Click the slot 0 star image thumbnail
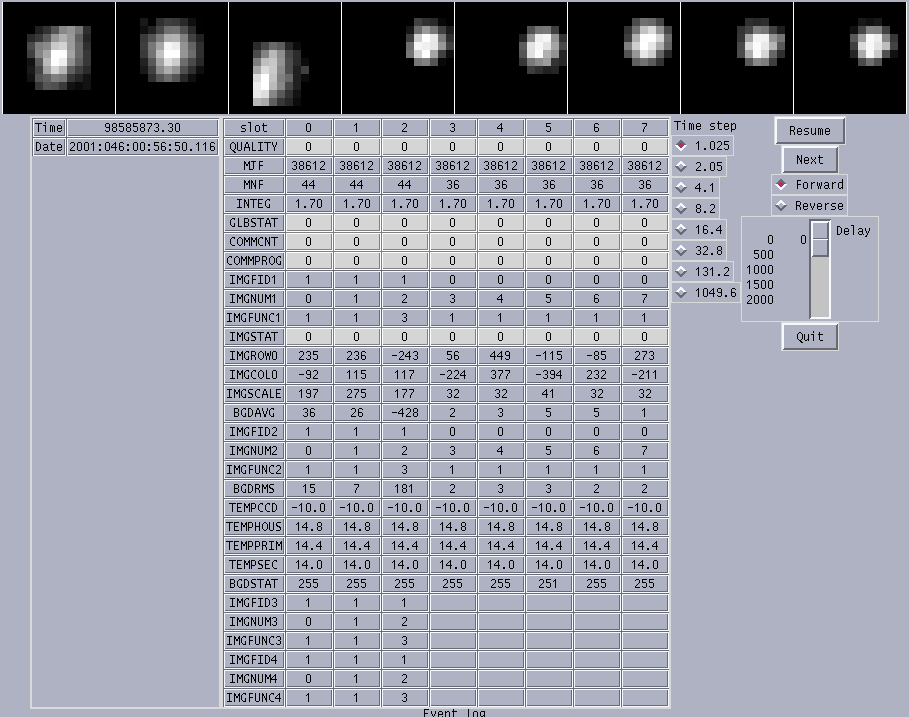909x717 pixels. tap(59, 57)
